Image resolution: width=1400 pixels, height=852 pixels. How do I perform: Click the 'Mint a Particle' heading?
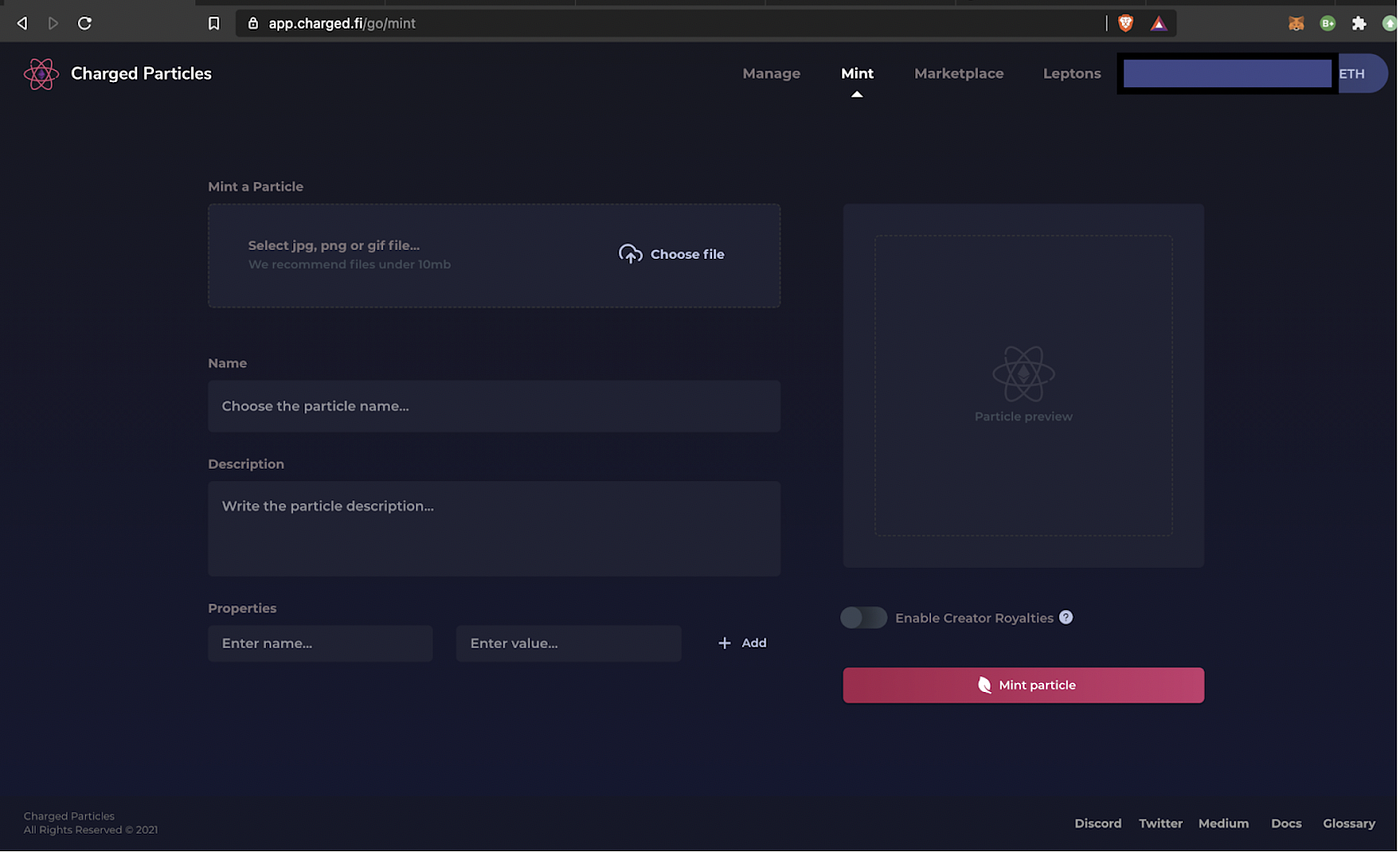click(x=255, y=186)
